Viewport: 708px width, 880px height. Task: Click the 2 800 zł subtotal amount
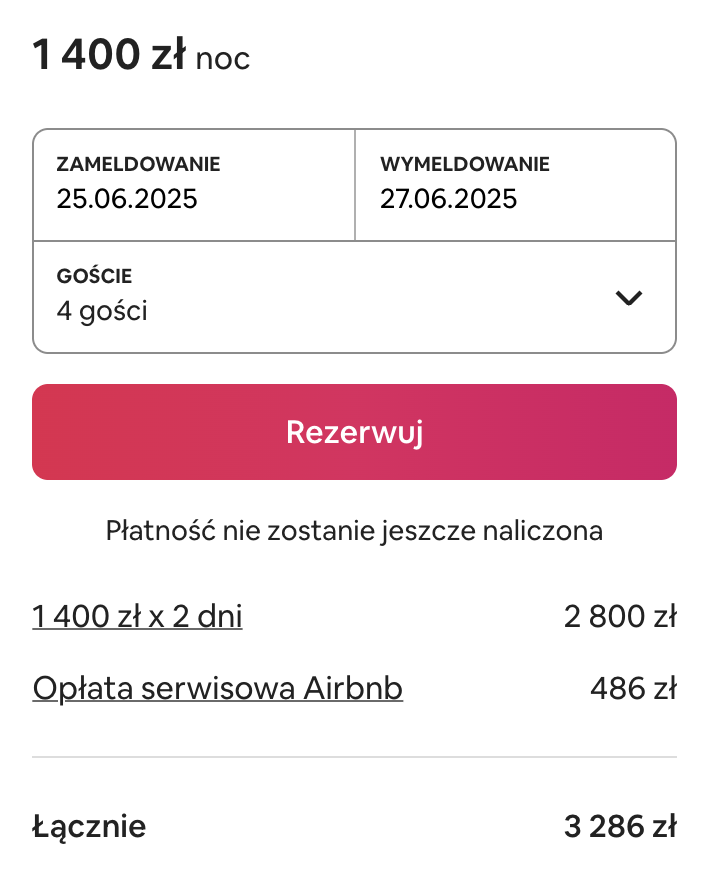(620, 616)
